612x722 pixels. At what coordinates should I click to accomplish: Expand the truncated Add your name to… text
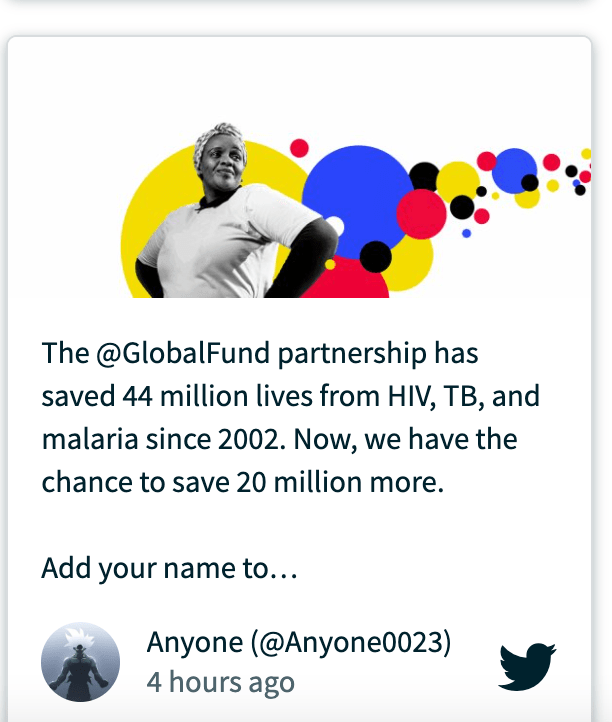point(169,568)
